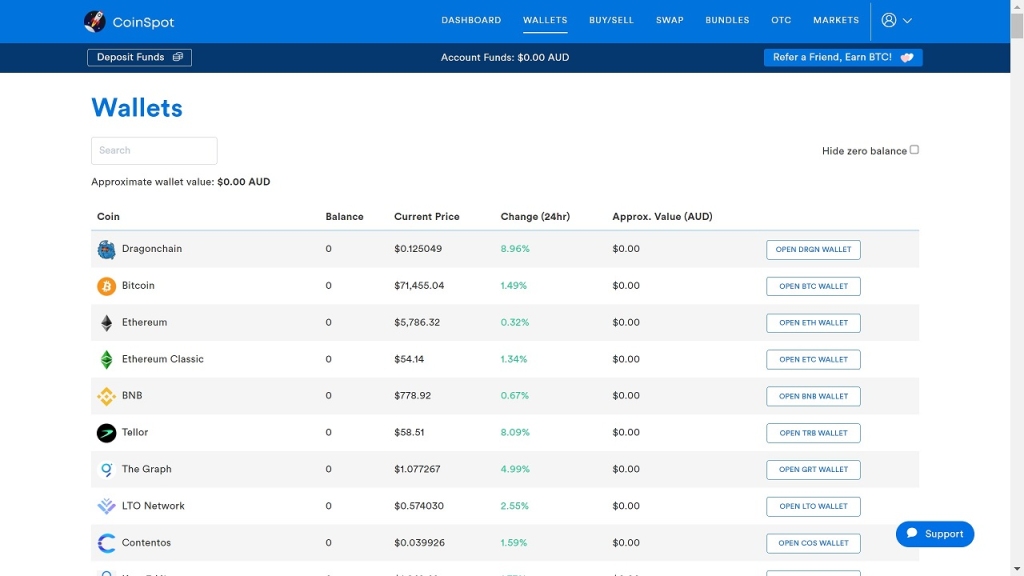Open the Markets menu item
Viewport: 1024px width, 576px height.
click(836, 20)
